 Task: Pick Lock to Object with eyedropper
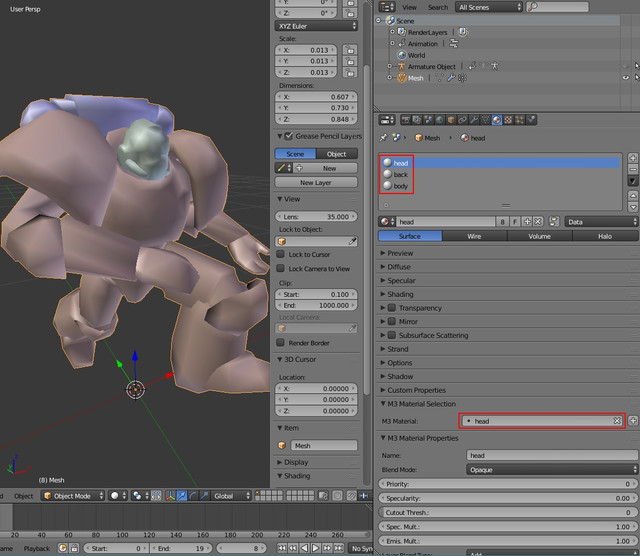(352, 241)
